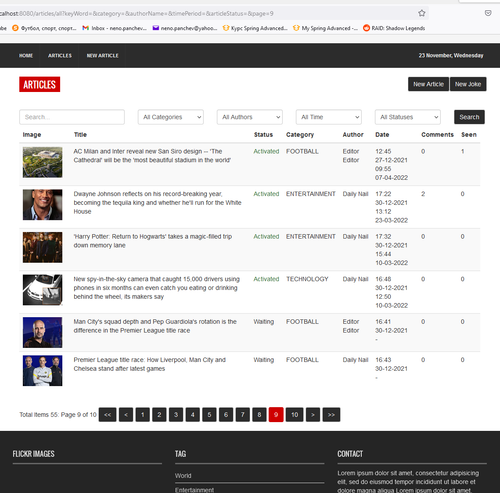Open Premier League title race article title
Viewport: 500px width, 493px height.
(x=150, y=364)
